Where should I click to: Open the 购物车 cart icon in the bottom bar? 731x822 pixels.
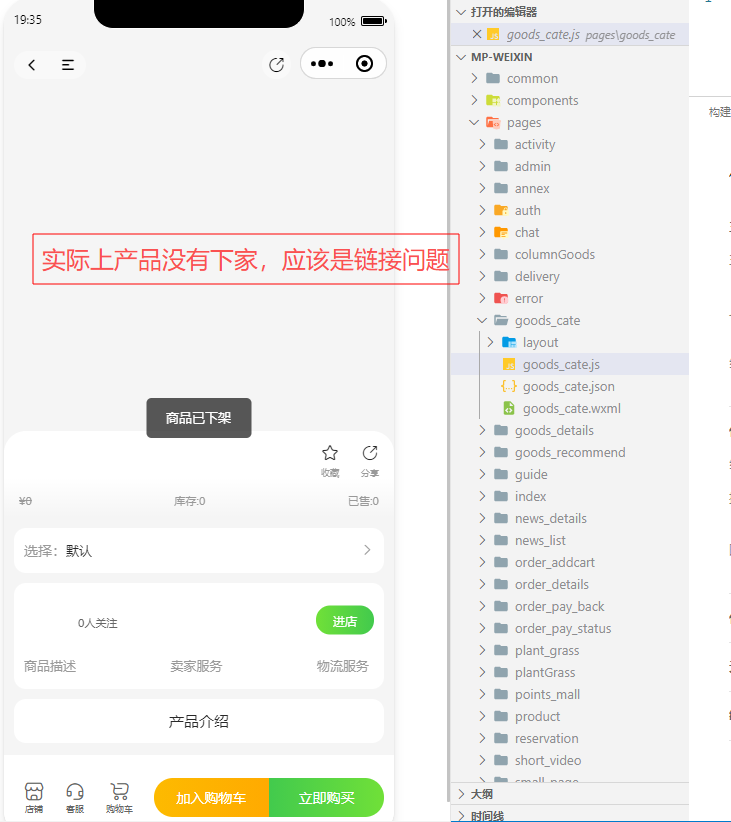(119, 798)
